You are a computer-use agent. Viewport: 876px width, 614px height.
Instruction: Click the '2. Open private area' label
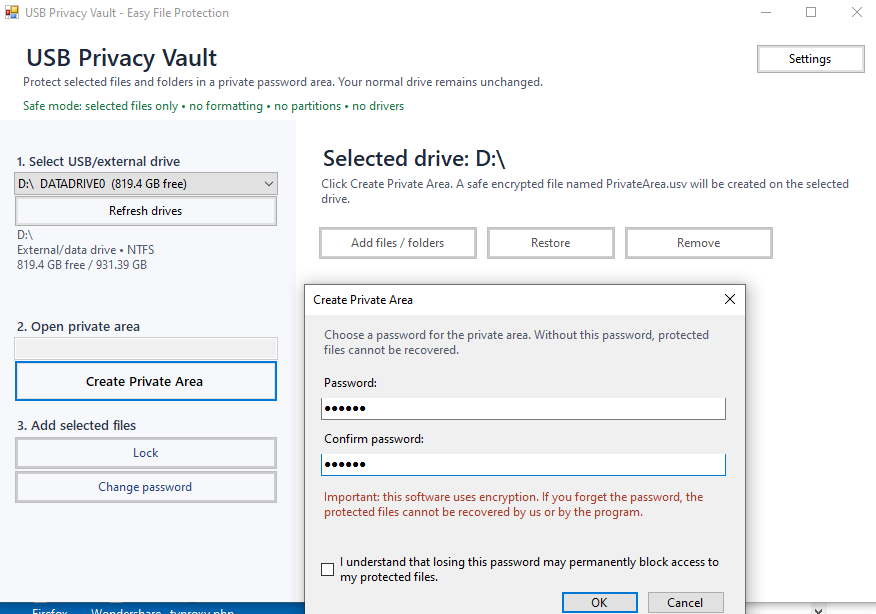tap(78, 327)
